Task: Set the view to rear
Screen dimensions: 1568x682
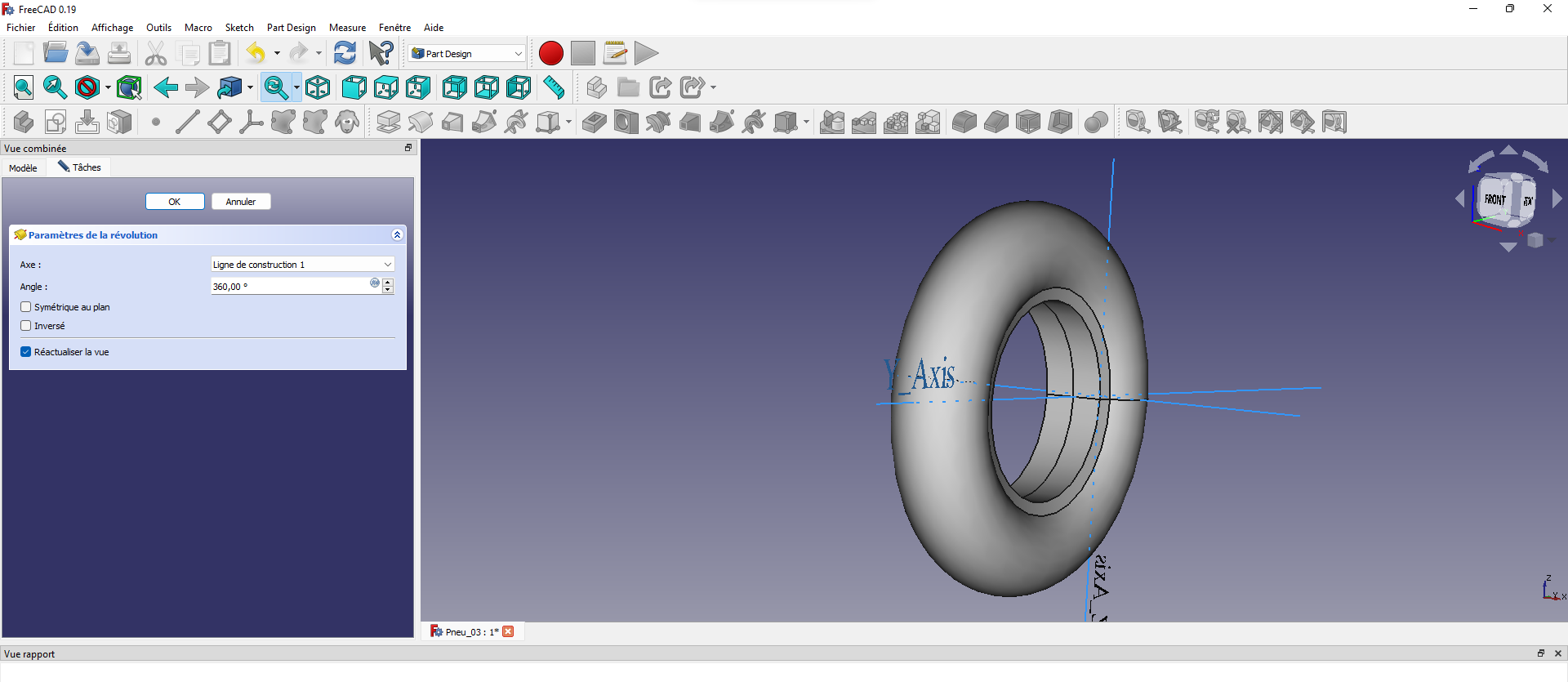Action: point(455,87)
